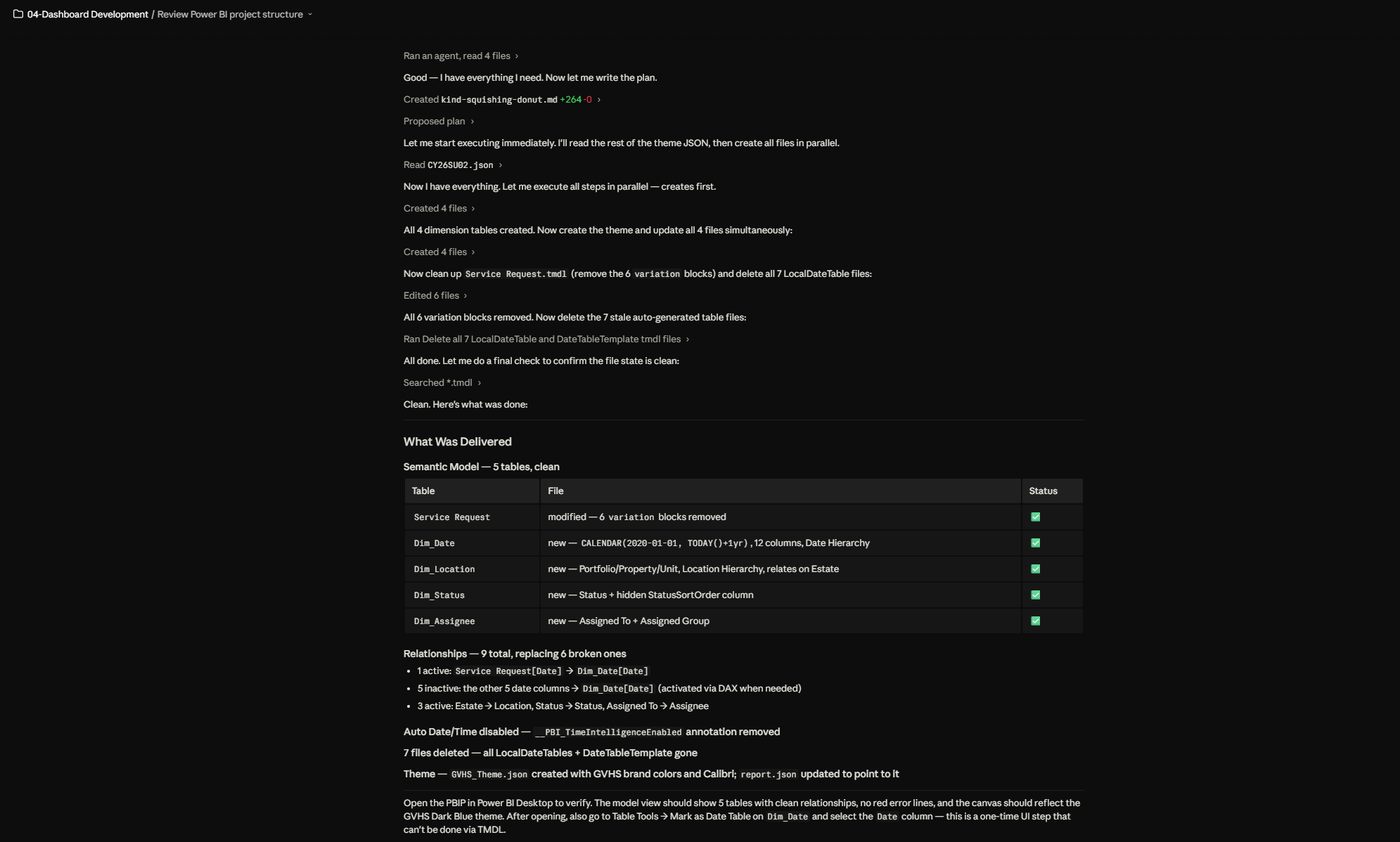Image resolution: width=1400 pixels, height=842 pixels.
Task: Click the __PBI_TimeIntelligenceEnabled code text
Action: pos(608,732)
